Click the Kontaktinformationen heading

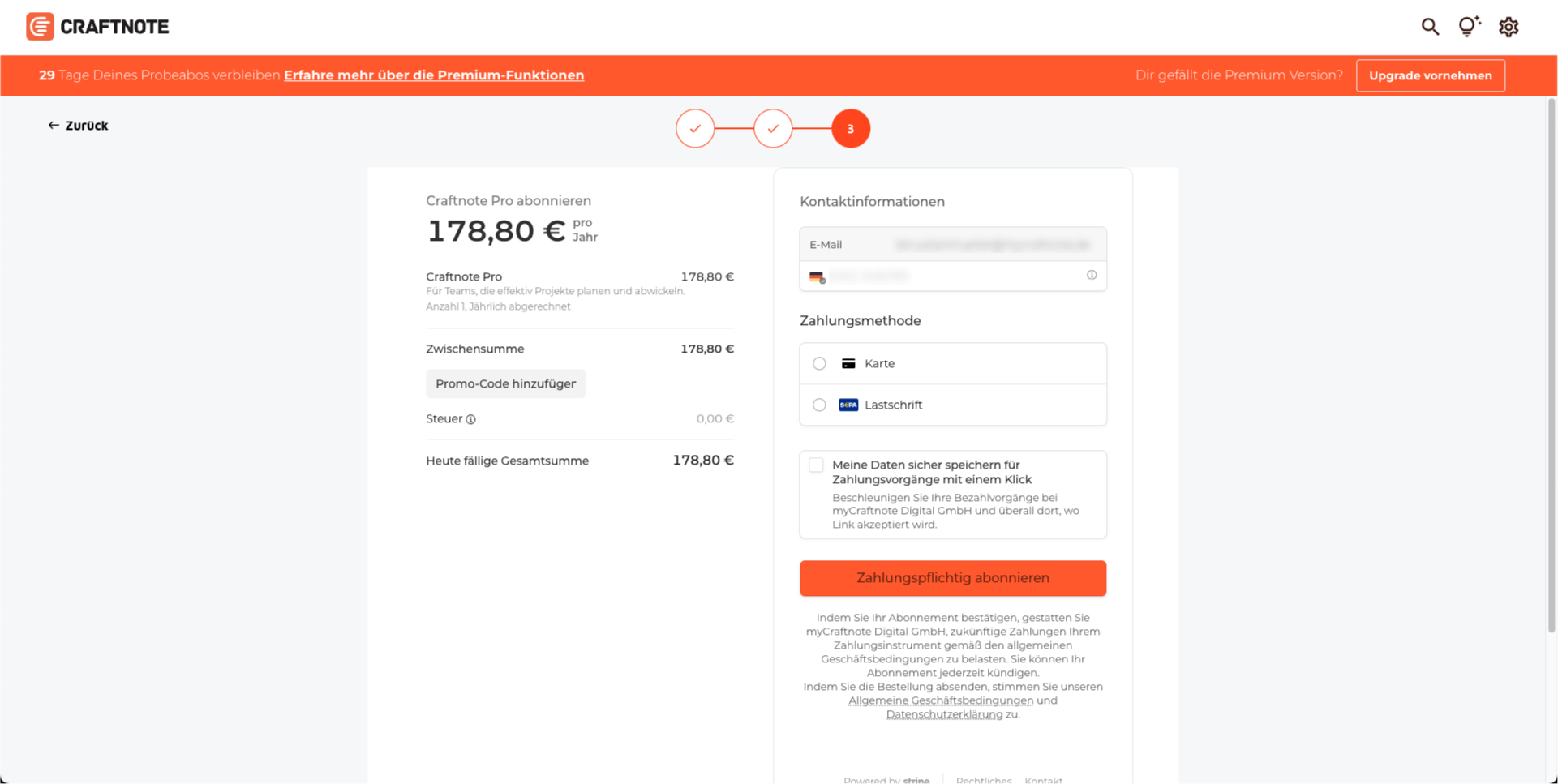pos(872,201)
